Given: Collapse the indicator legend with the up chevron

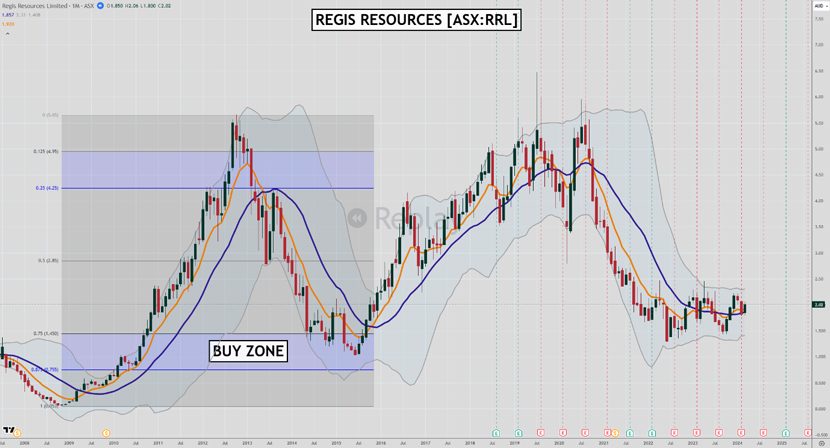Looking at the screenshot, I should click(7, 33).
